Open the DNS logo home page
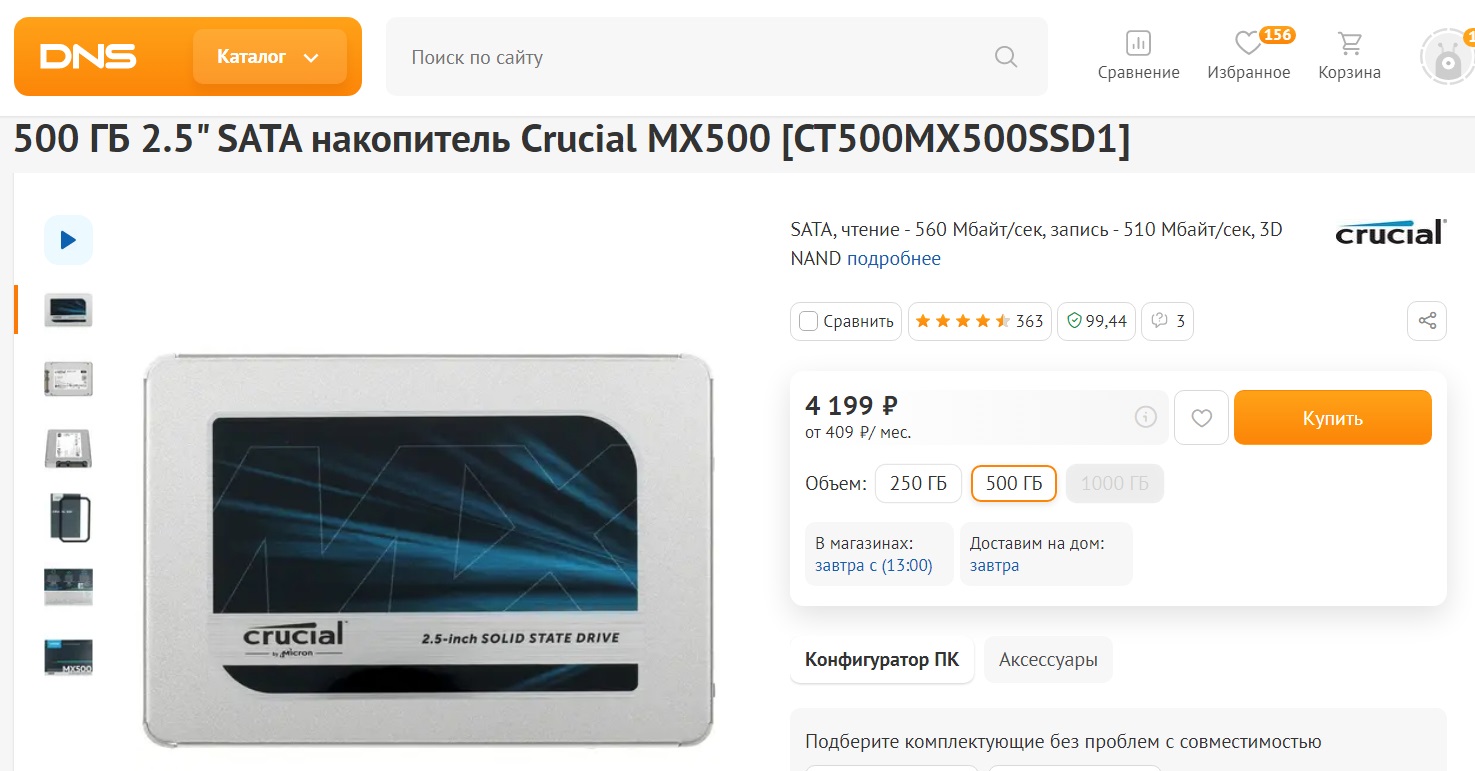 pyautogui.click(x=88, y=57)
